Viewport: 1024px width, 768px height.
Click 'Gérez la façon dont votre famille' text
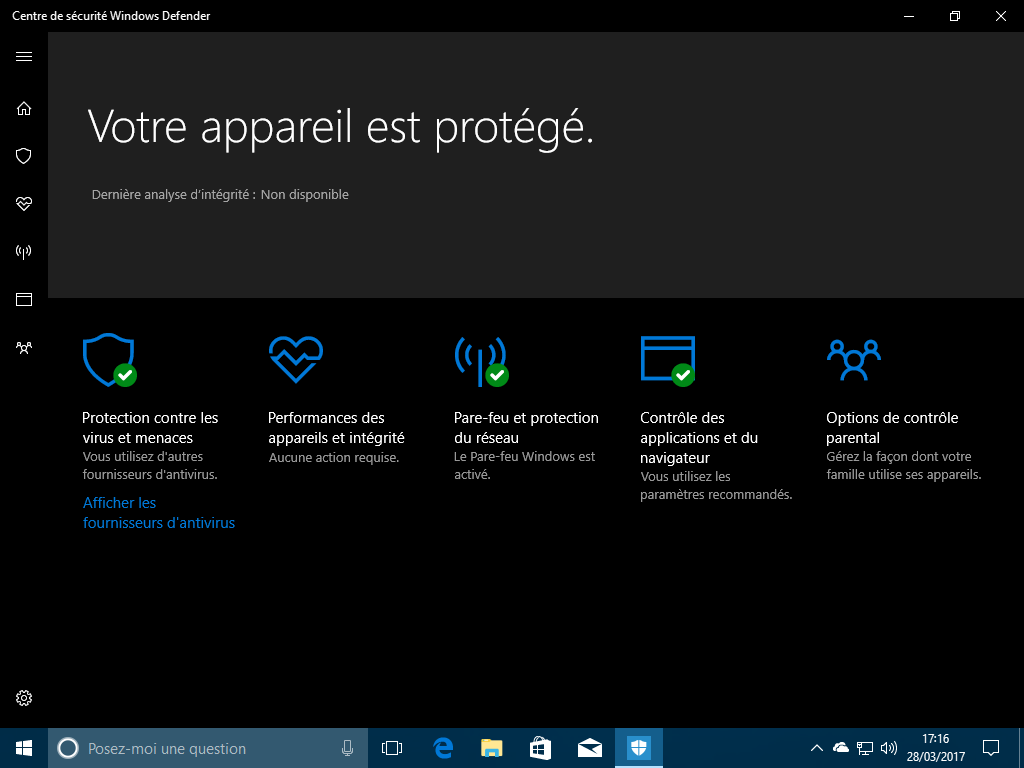click(899, 456)
